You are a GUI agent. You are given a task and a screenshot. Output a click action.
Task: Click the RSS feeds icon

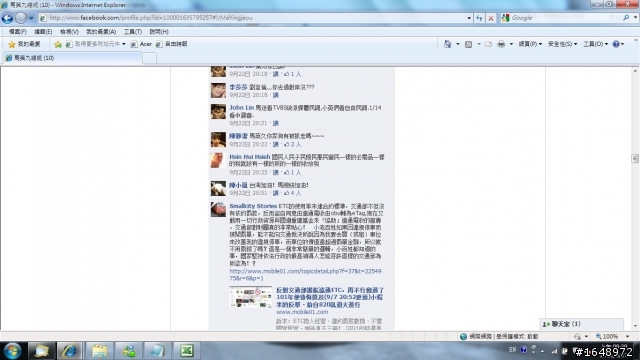(x=469, y=44)
